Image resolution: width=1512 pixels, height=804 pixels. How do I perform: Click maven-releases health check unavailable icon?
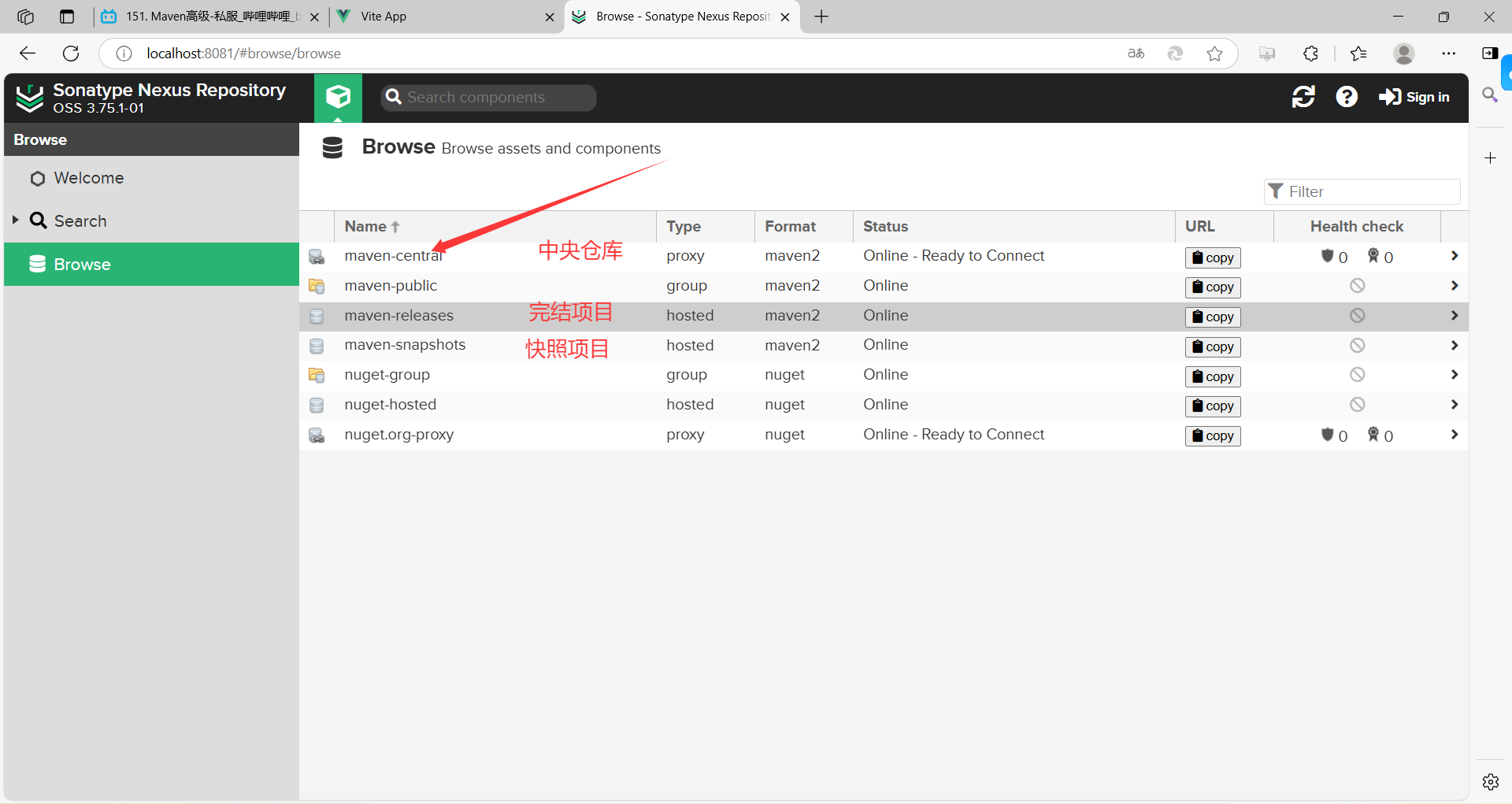(x=1357, y=316)
